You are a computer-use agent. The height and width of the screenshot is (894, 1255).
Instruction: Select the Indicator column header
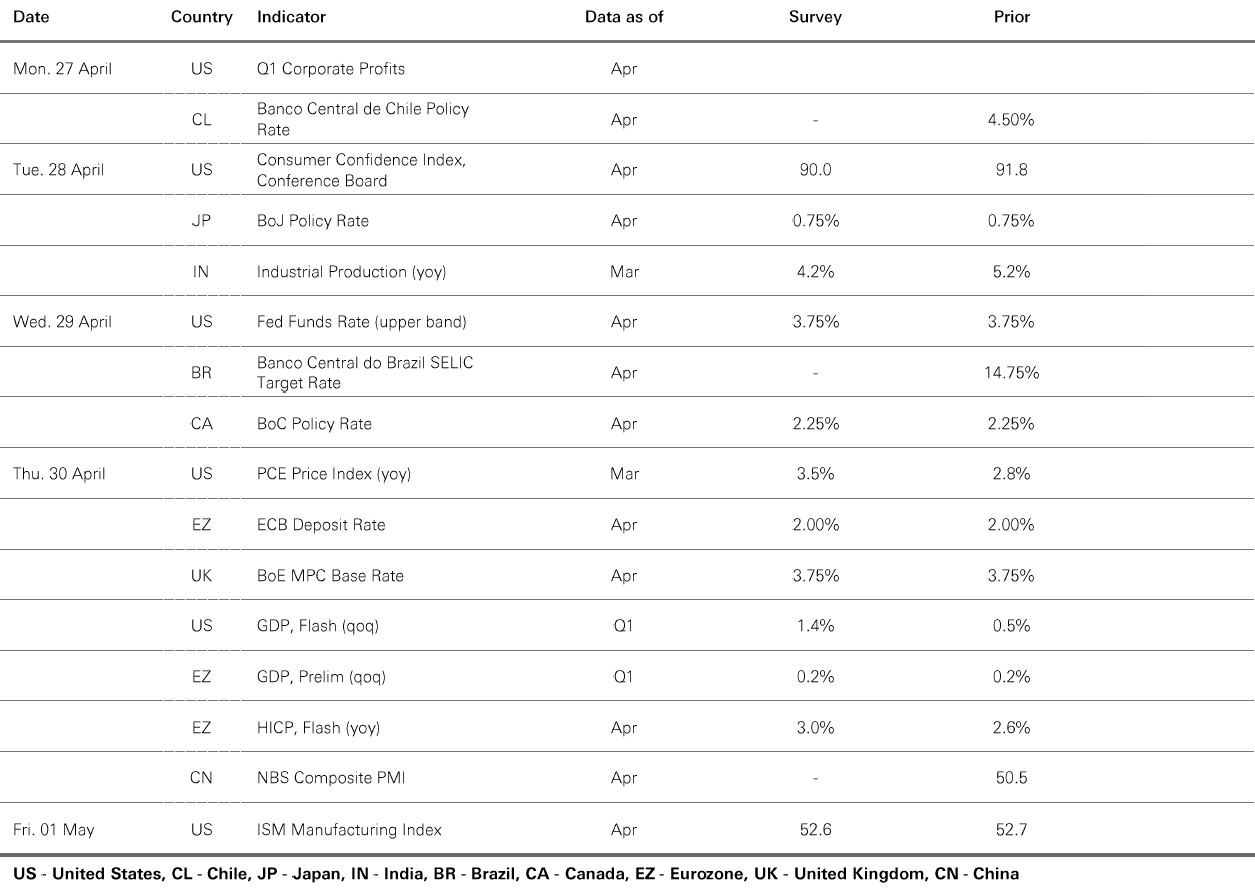click(x=291, y=17)
